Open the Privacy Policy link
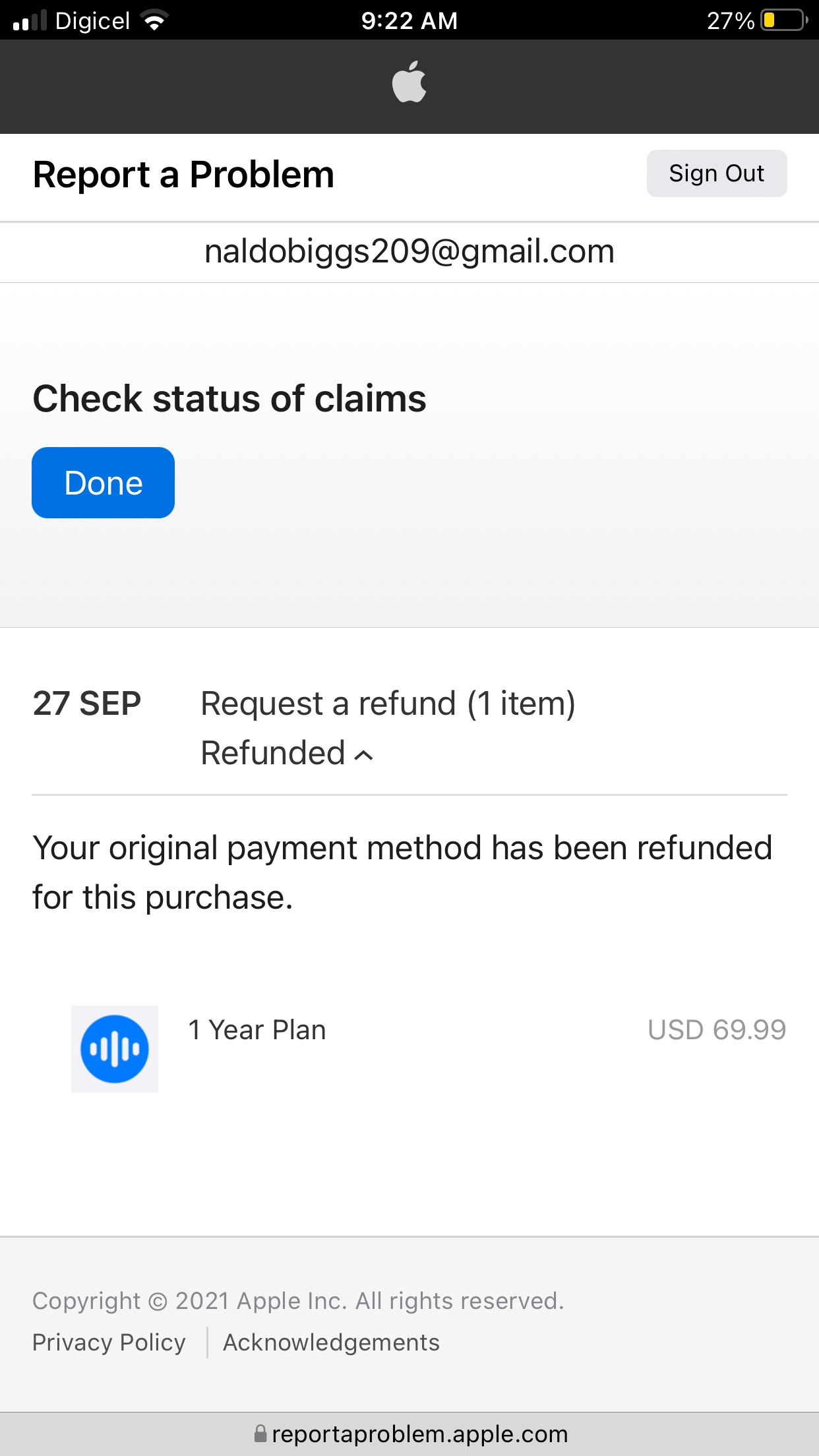The height and width of the screenshot is (1456, 819). [109, 1343]
